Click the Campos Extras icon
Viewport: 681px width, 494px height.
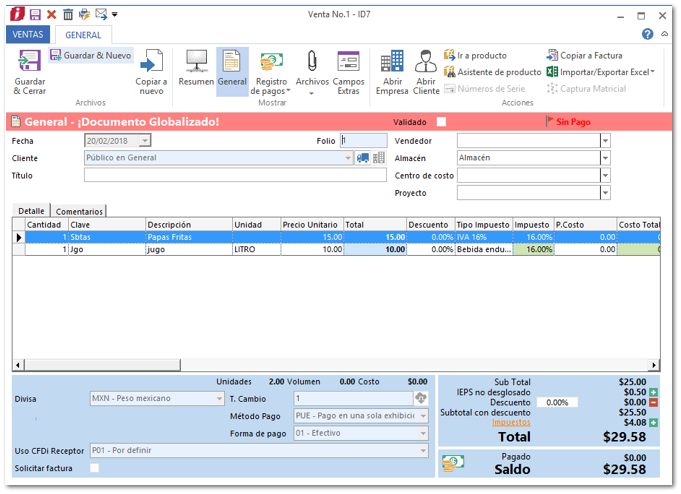pyautogui.click(x=348, y=62)
